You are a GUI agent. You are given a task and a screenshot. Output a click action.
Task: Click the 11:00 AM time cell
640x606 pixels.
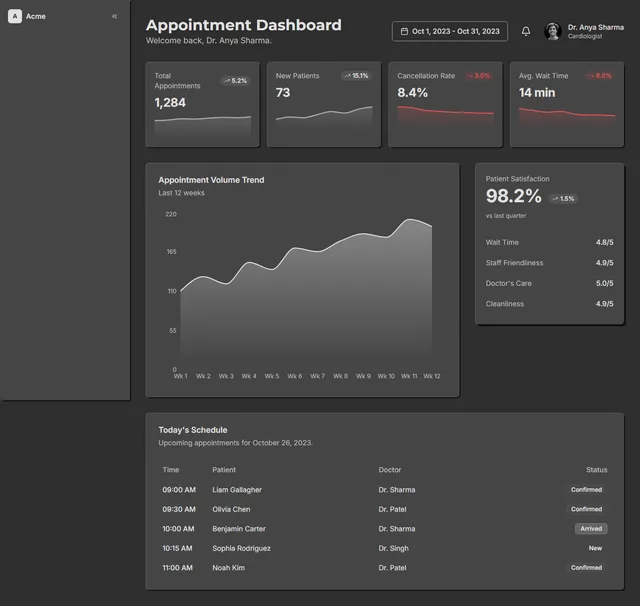click(177, 568)
